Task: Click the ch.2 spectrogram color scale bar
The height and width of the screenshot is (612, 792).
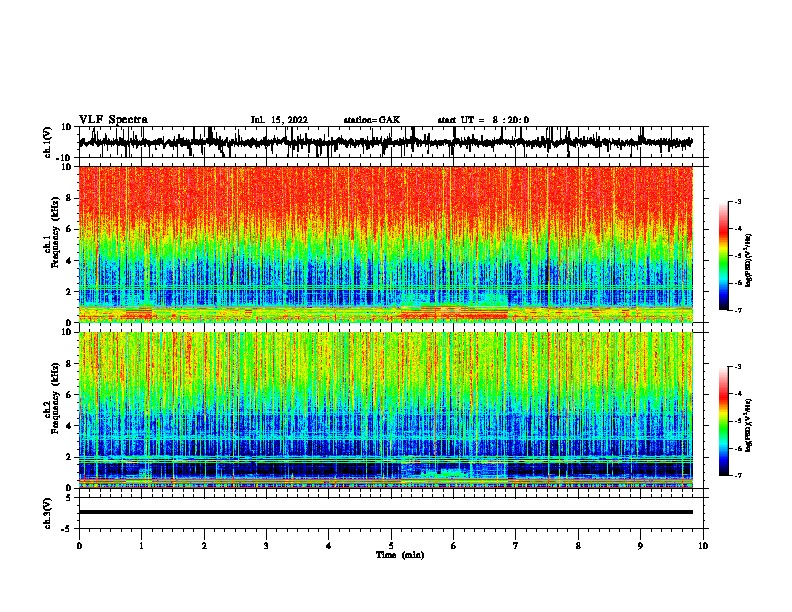Action: click(x=724, y=421)
